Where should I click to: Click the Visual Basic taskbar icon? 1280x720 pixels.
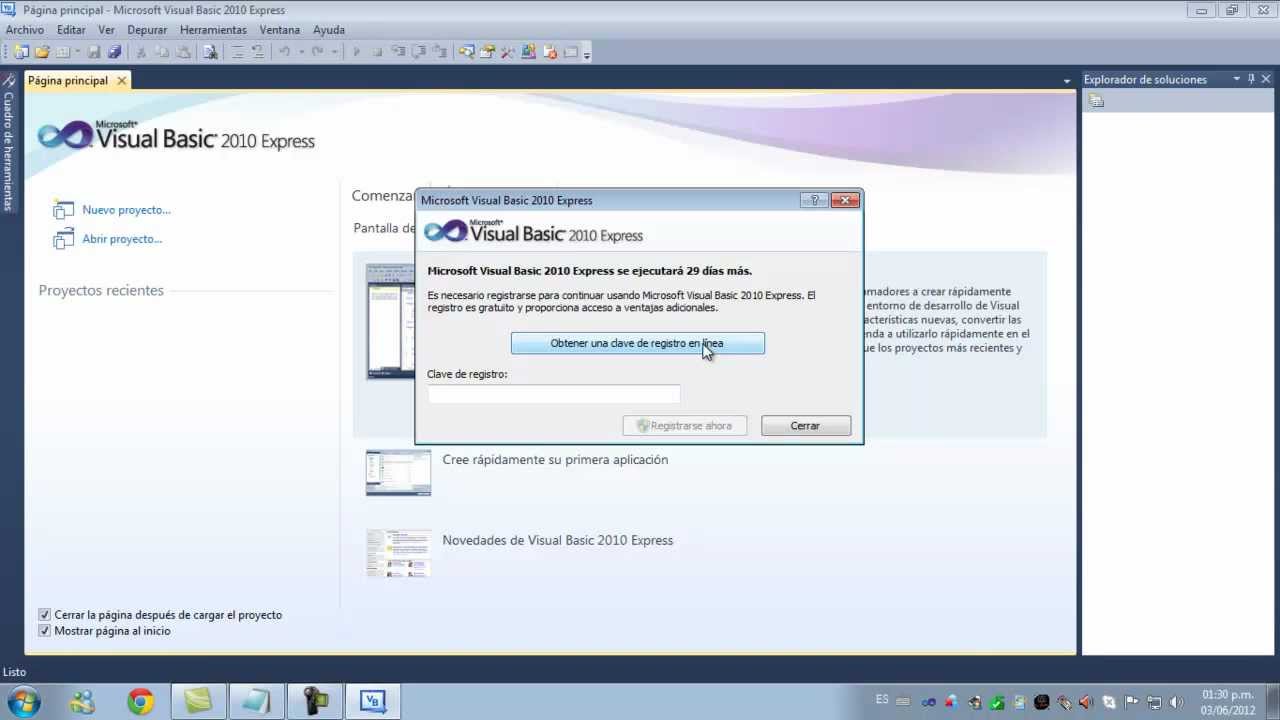coord(372,702)
